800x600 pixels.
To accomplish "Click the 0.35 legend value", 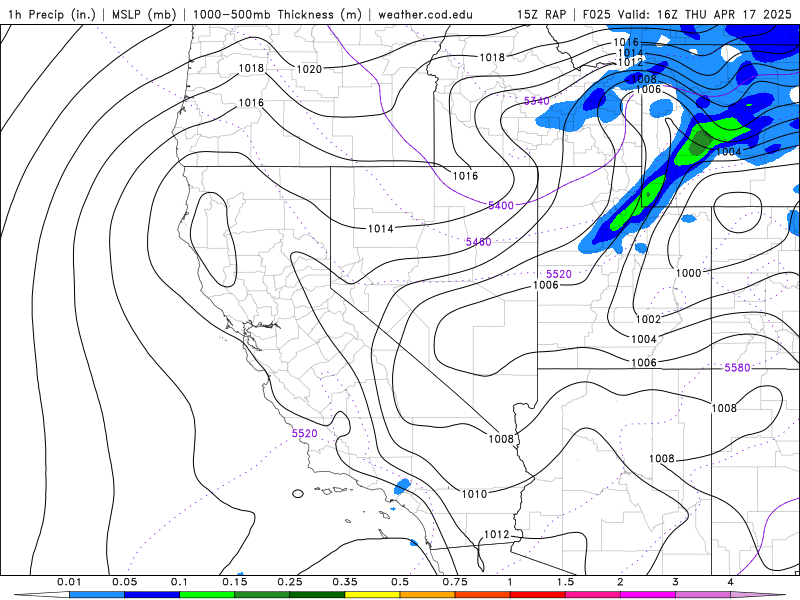I will pyautogui.click(x=345, y=582).
